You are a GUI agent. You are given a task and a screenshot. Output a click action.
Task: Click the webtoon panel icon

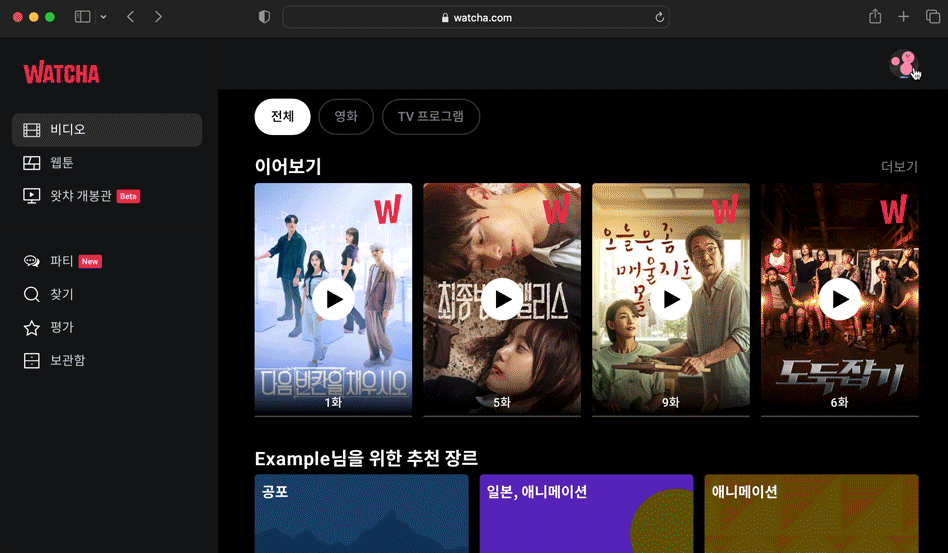coord(31,163)
